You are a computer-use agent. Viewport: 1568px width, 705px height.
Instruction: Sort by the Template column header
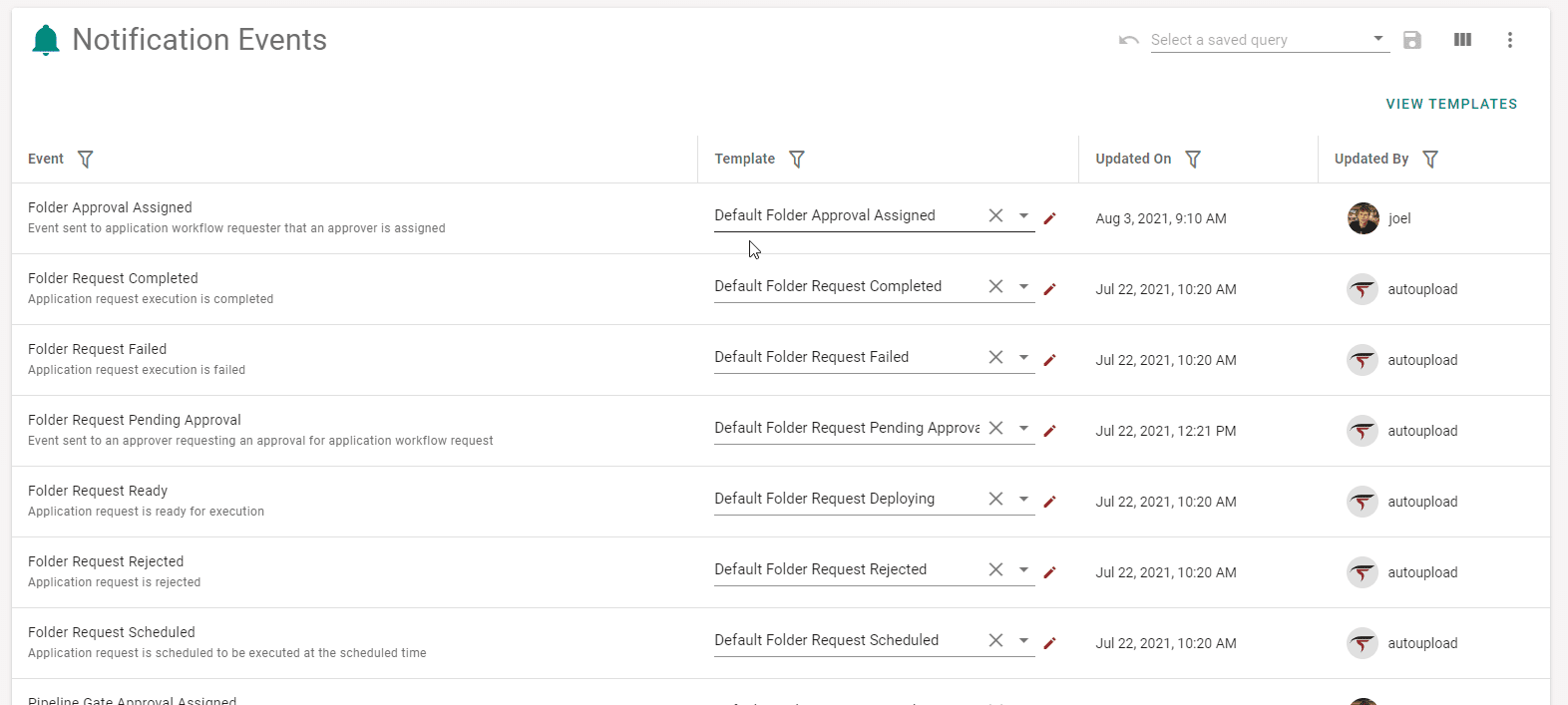tap(745, 159)
